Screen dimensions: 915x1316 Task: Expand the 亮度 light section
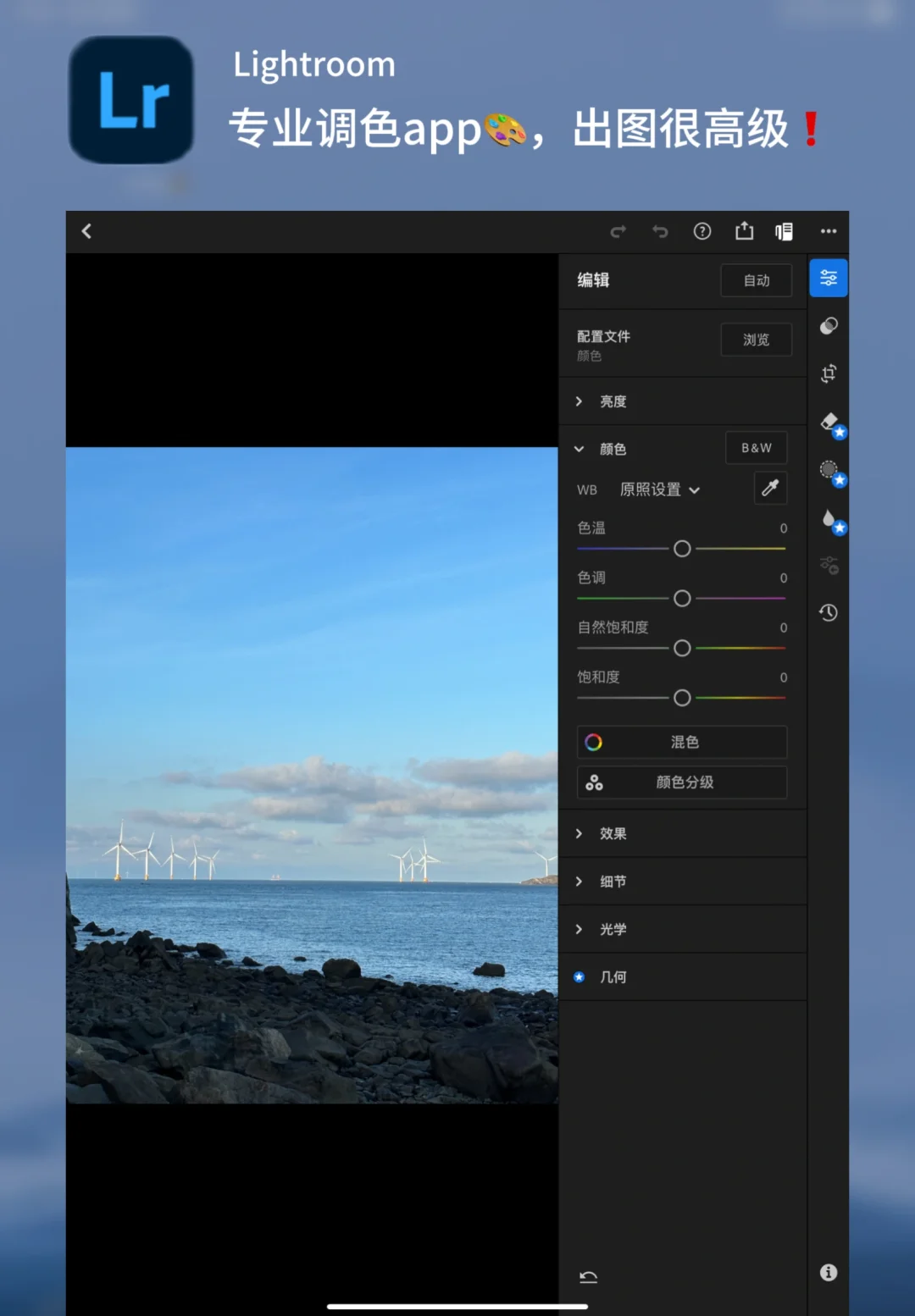[x=683, y=401]
